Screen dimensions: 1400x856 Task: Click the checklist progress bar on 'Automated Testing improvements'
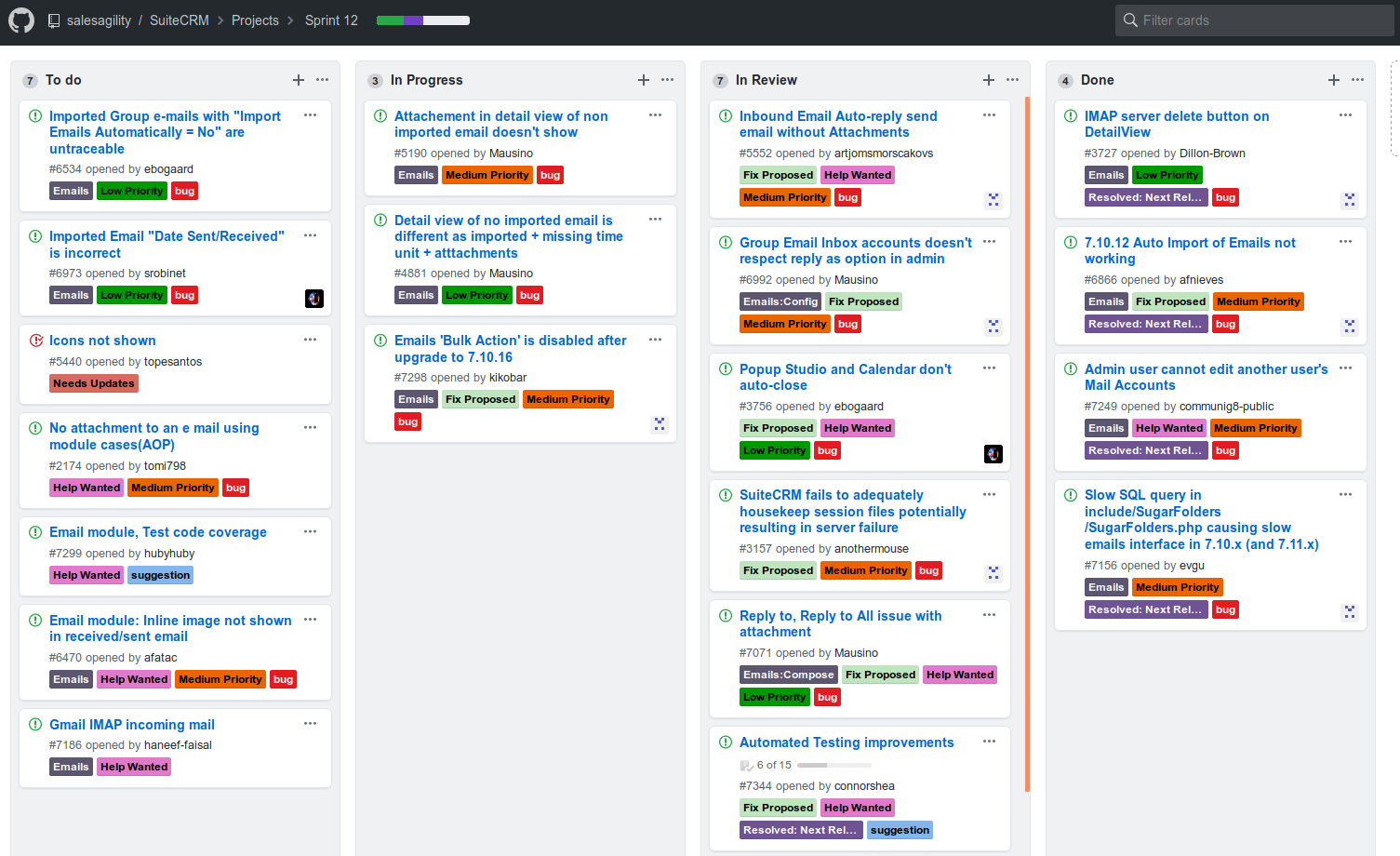[x=833, y=765]
